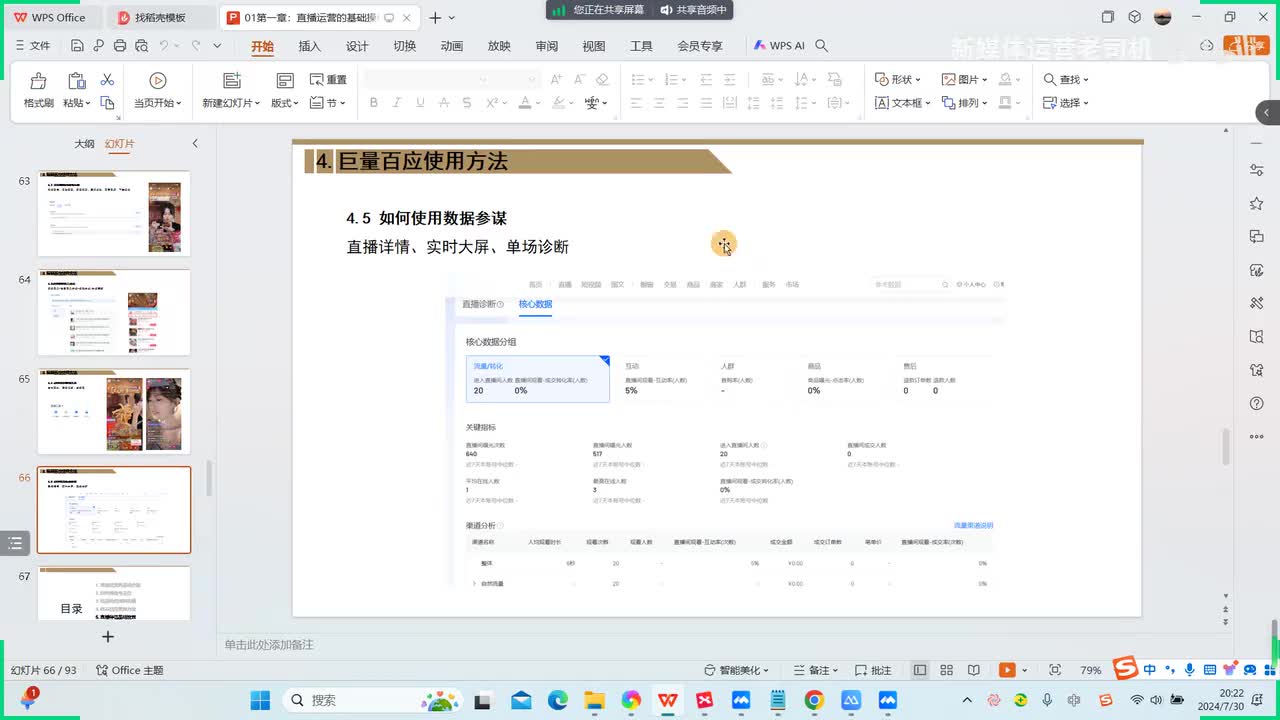The image size is (1280, 720).
Task: Clear formatting with eraser icon
Action: [602, 80]
